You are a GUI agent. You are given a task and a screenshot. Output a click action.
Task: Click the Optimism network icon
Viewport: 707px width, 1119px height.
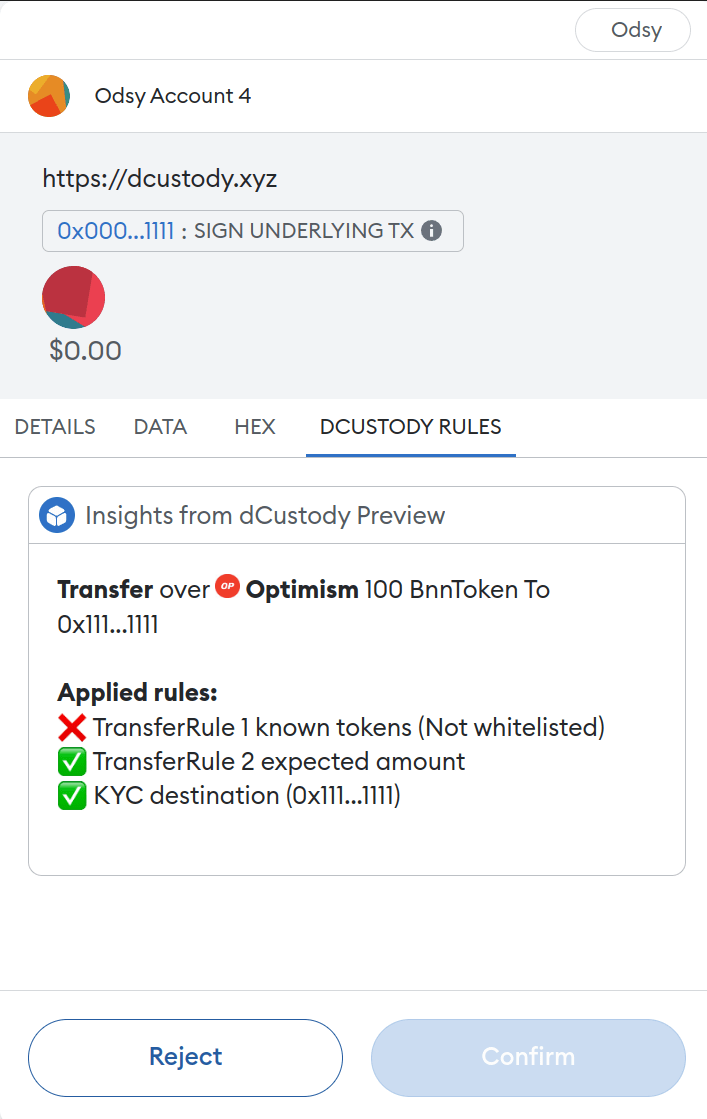228,587
